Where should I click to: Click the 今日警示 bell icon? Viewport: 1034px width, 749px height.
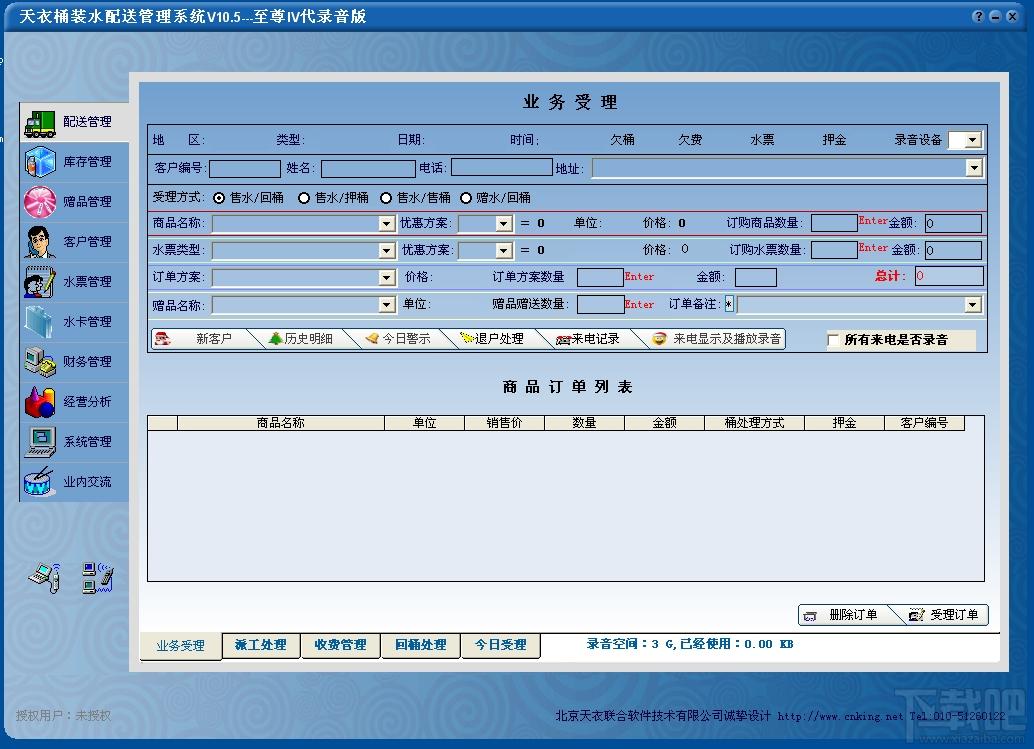pos(373,339)
